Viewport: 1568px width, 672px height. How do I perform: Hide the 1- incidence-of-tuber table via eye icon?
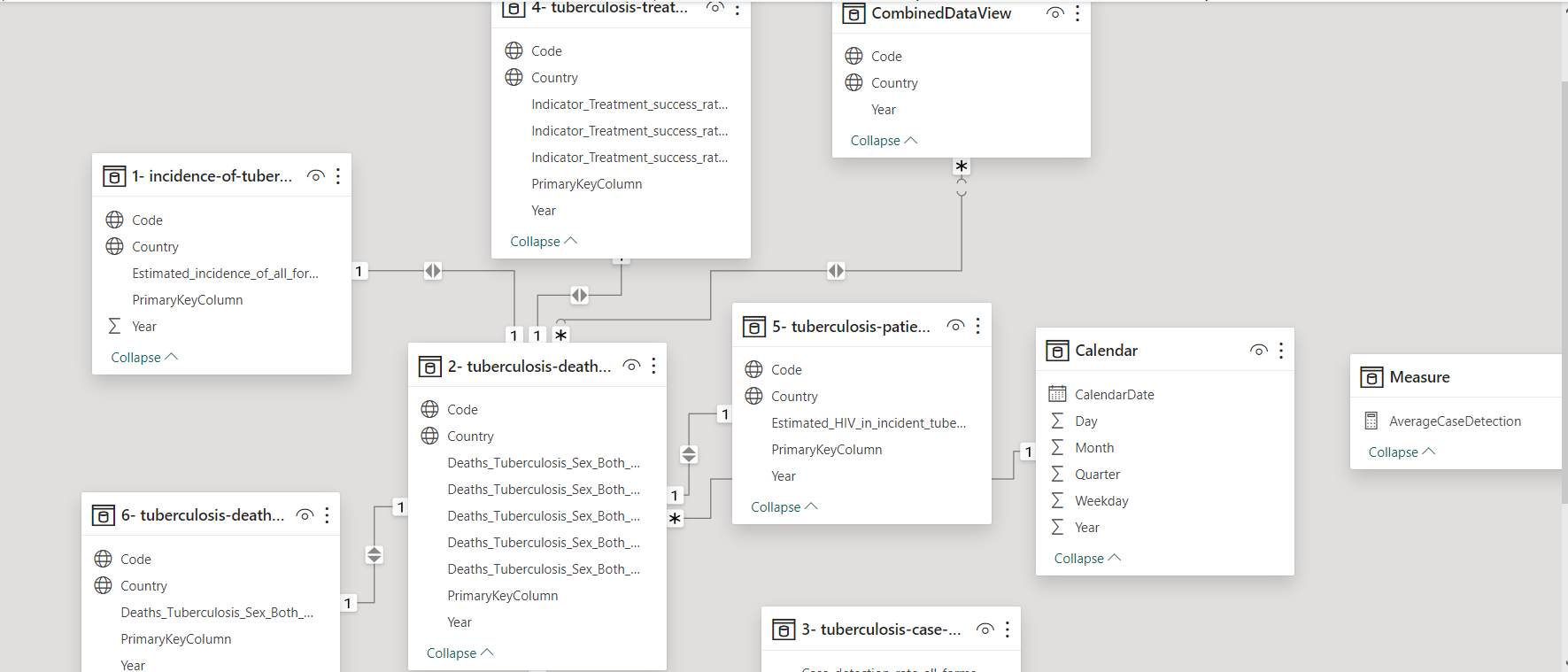[x=315, y=176]
